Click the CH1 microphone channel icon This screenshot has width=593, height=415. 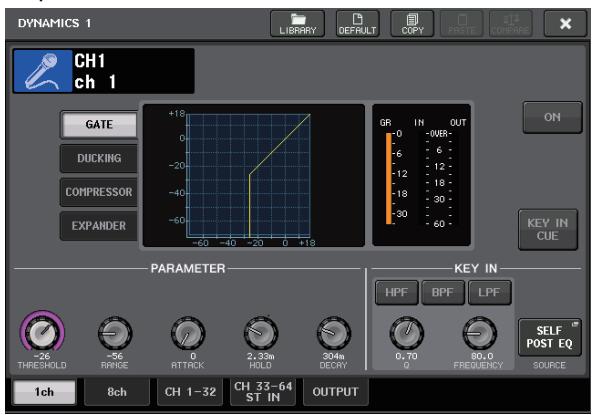point(43,71)
